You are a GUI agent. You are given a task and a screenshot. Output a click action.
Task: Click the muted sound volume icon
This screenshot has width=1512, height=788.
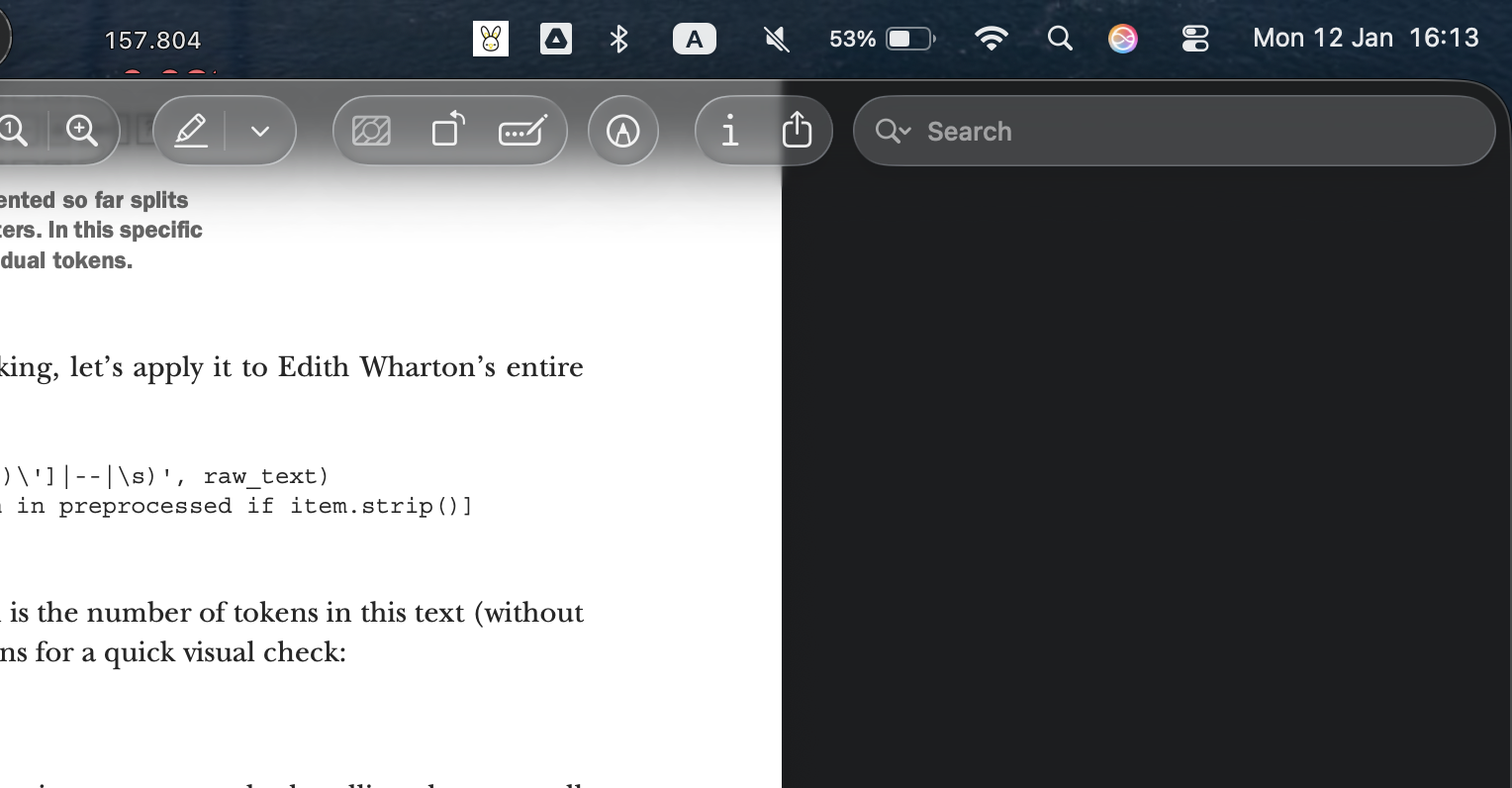click(x=777, y=39)
